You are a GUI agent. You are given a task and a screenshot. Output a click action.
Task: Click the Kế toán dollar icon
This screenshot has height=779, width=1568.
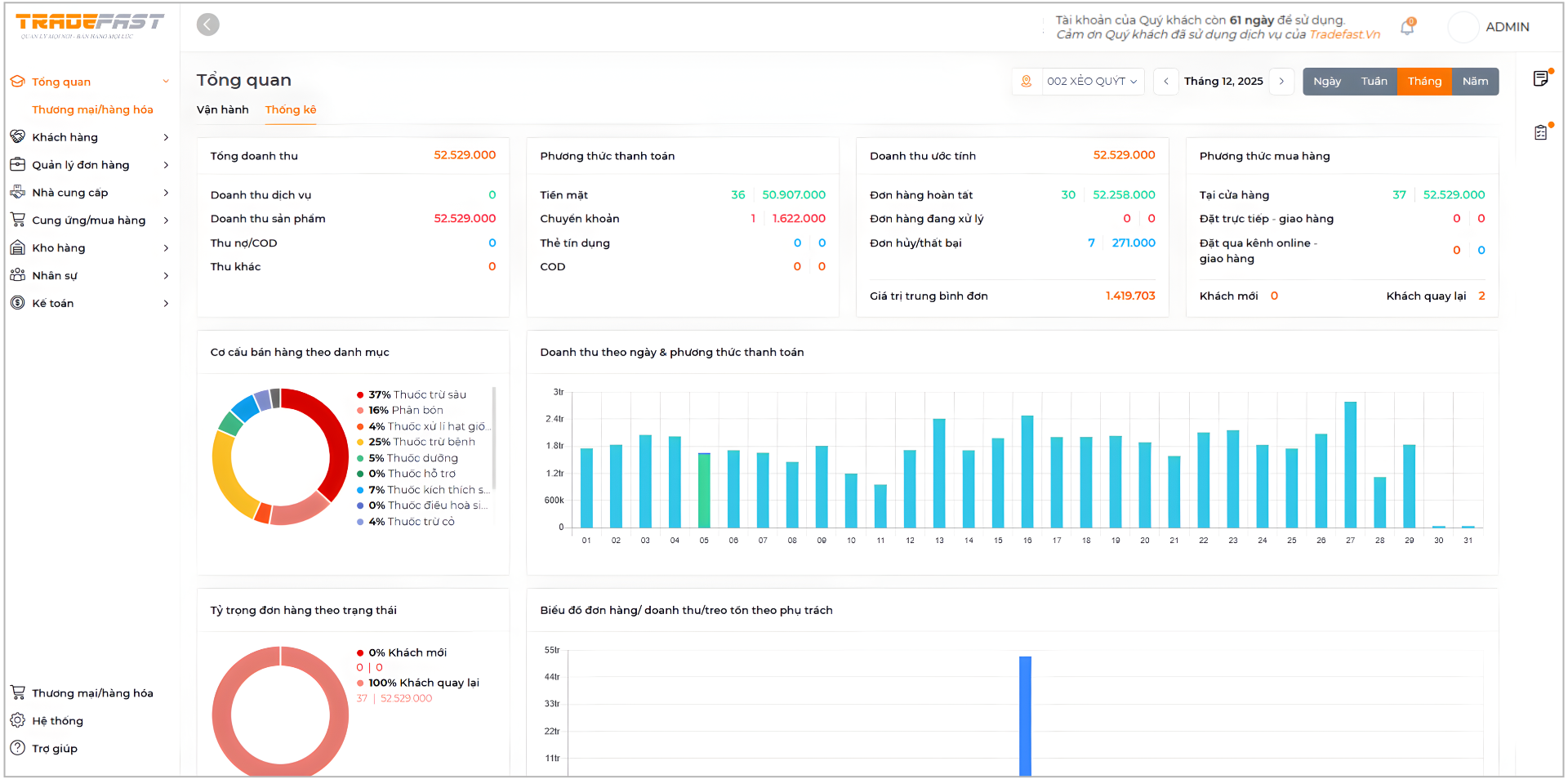(17, 303)
